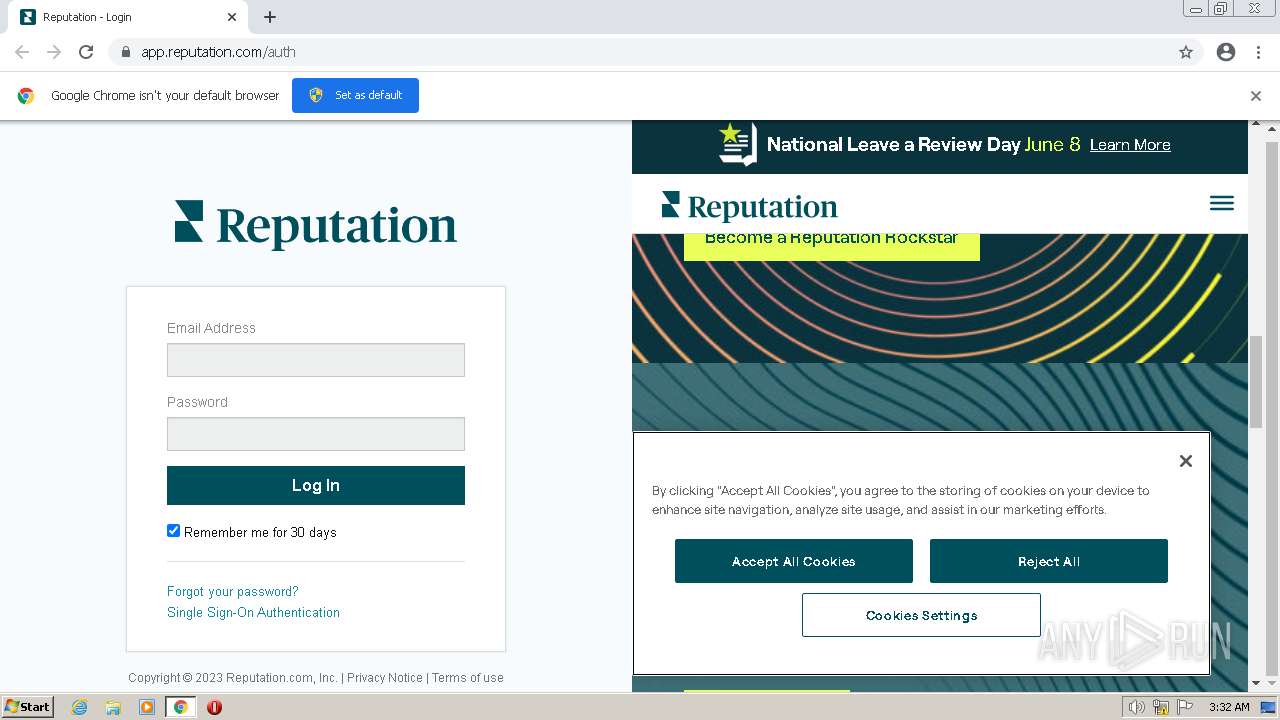Open the Windows Start menu
Screen dimensions: 1280x720
pos(27,707)
